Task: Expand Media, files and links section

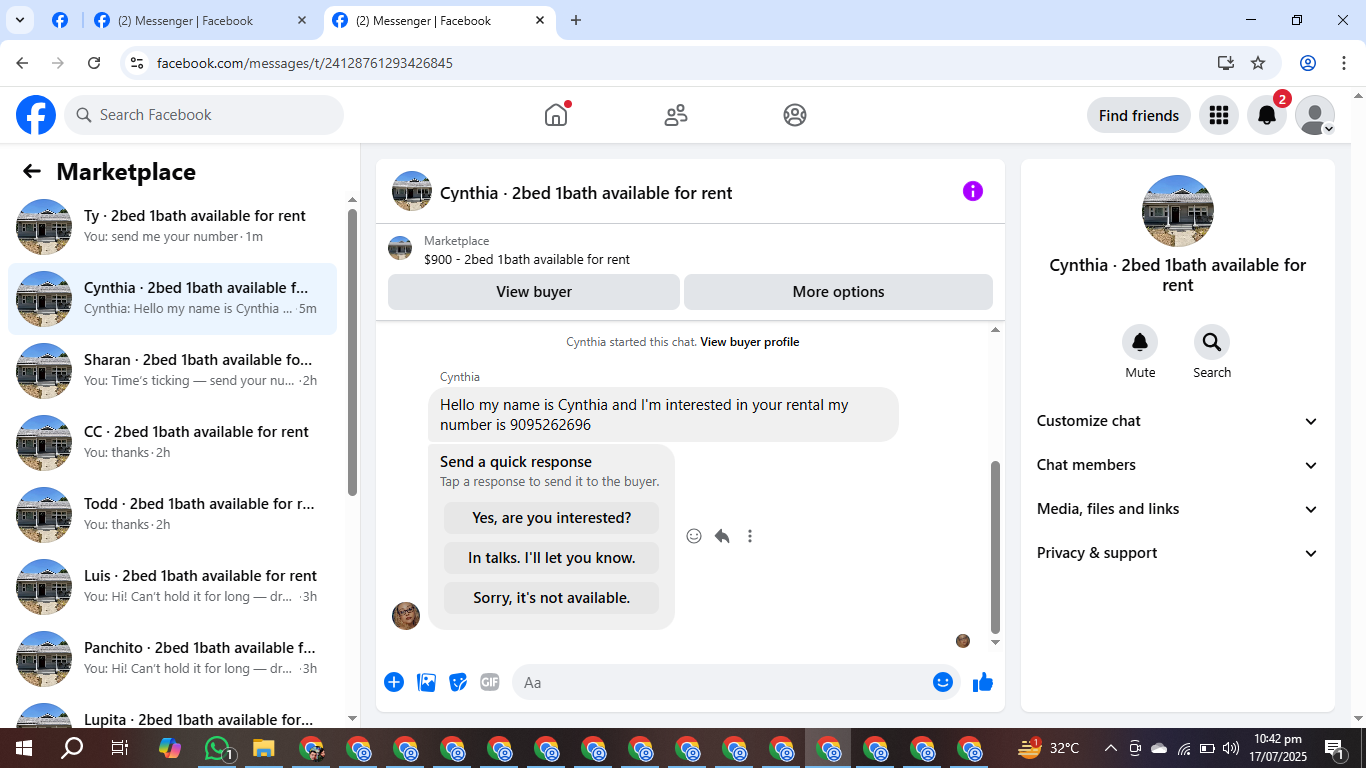Action: click(x=1178, y=509)
